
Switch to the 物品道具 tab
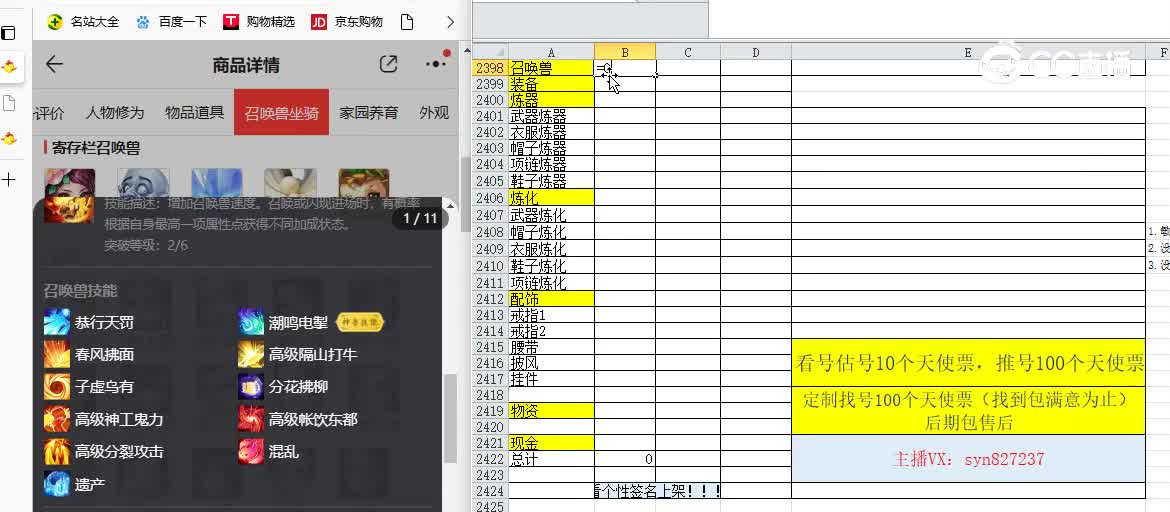pos(194,113)
